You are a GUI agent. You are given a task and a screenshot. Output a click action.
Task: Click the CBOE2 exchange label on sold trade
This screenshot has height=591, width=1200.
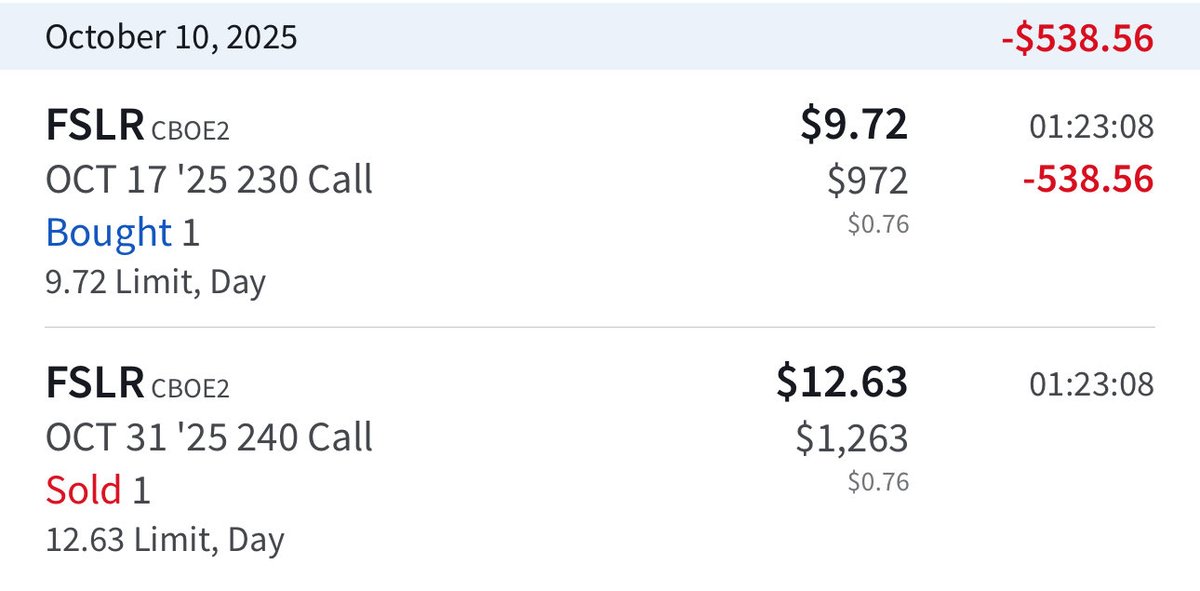pos(197,389)
